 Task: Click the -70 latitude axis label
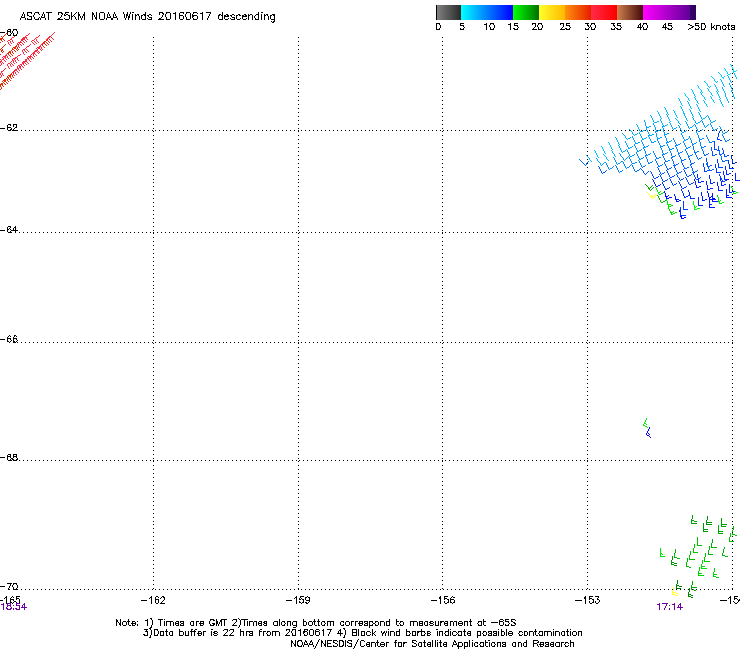[9, 587]
